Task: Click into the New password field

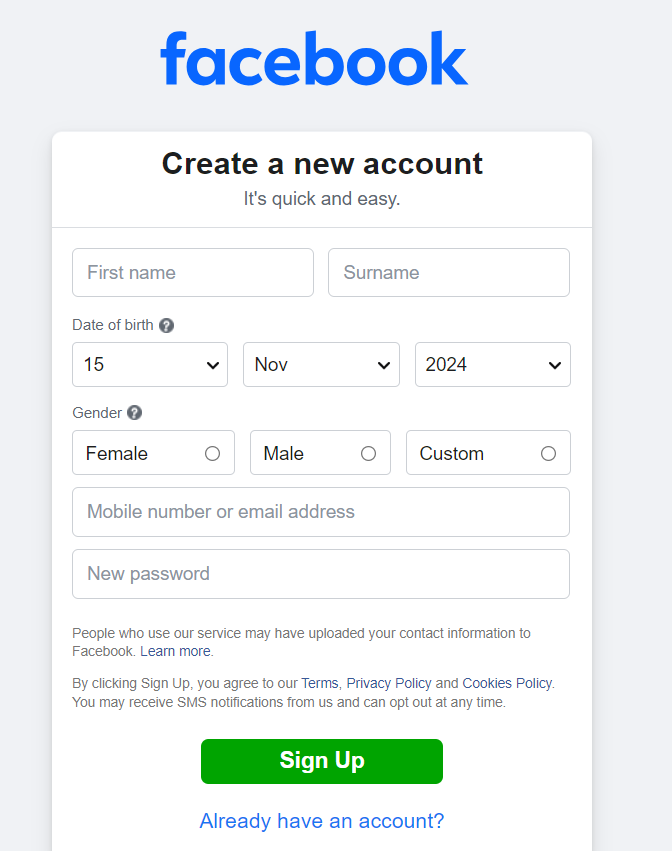Action: click(321, 574)
